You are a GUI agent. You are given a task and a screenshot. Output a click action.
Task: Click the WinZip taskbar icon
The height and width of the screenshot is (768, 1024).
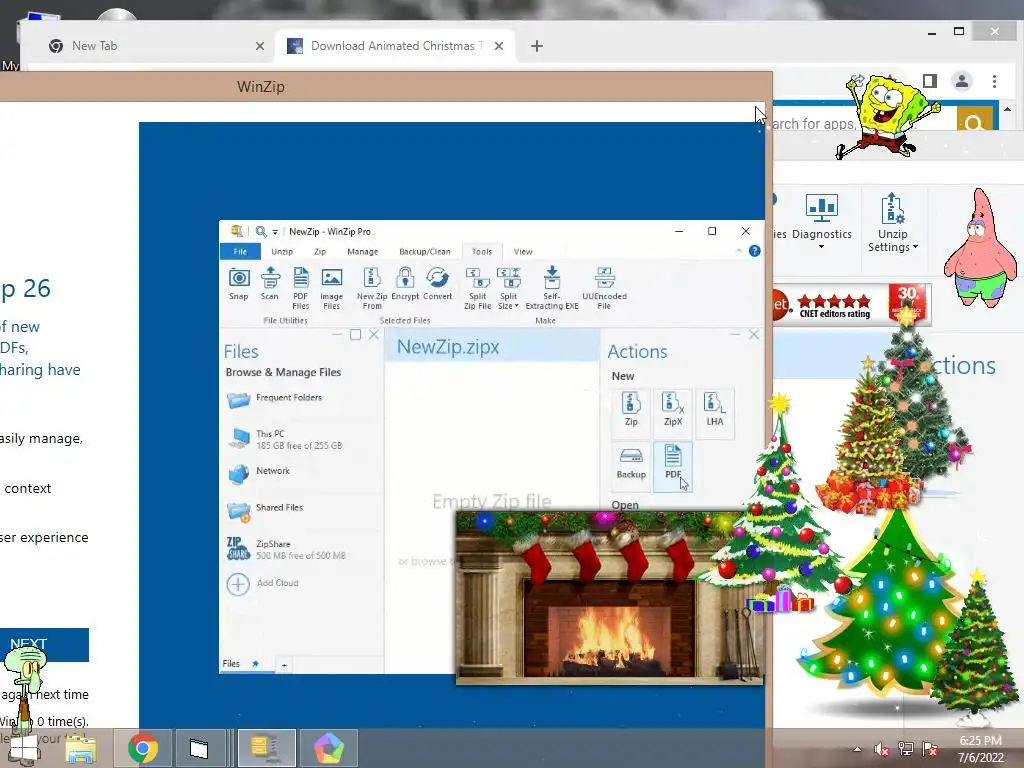pyautogui.click(x=266, y=748)
